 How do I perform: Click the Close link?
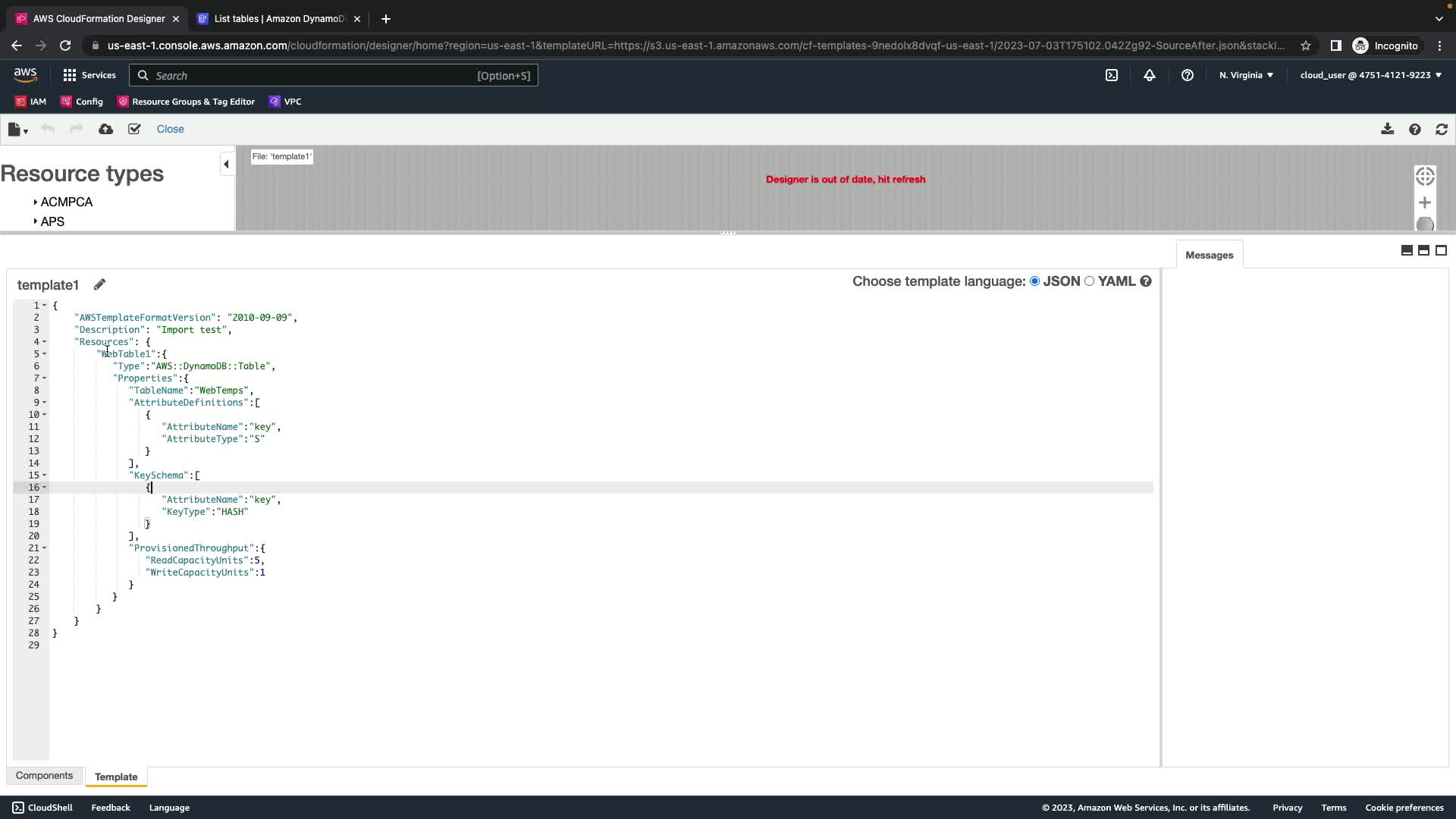[170, 129]
